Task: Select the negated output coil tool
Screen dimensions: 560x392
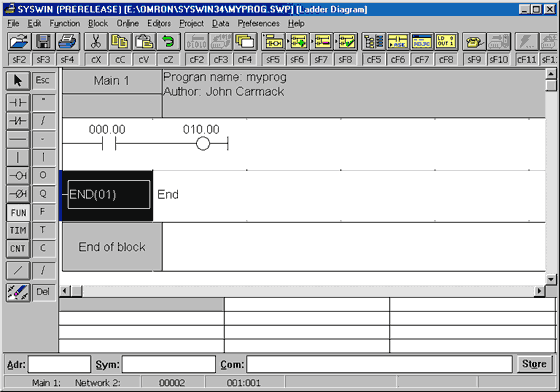Action: 18,194
